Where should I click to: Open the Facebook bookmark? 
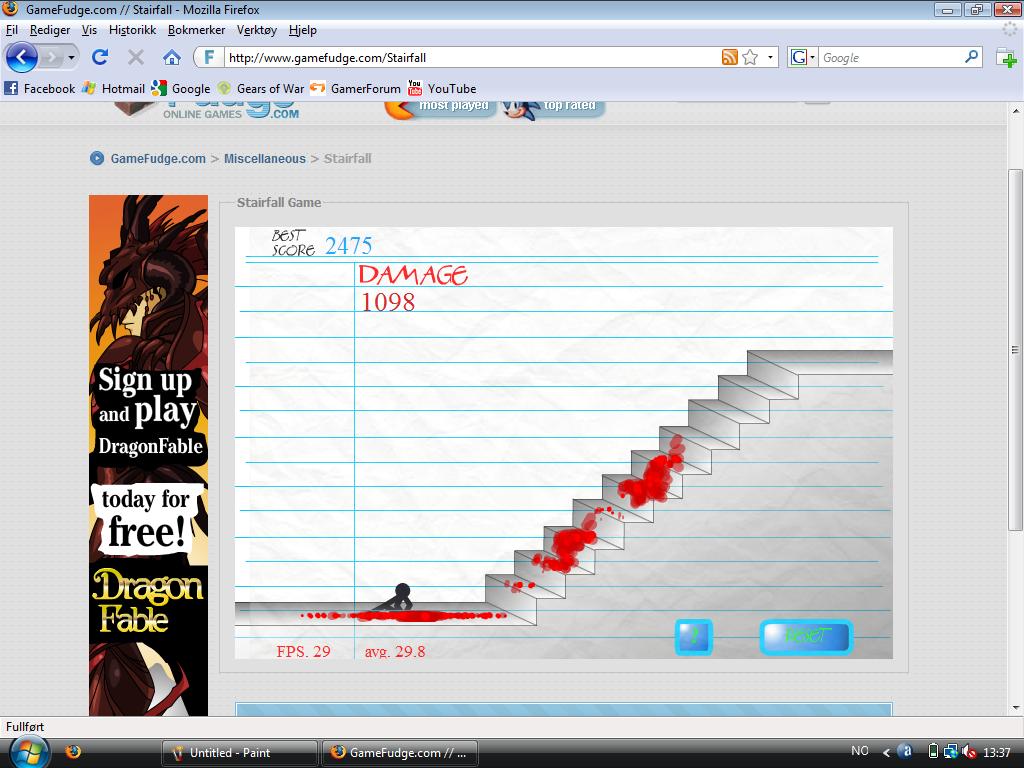pyautogui.click(x=40, y=88)
